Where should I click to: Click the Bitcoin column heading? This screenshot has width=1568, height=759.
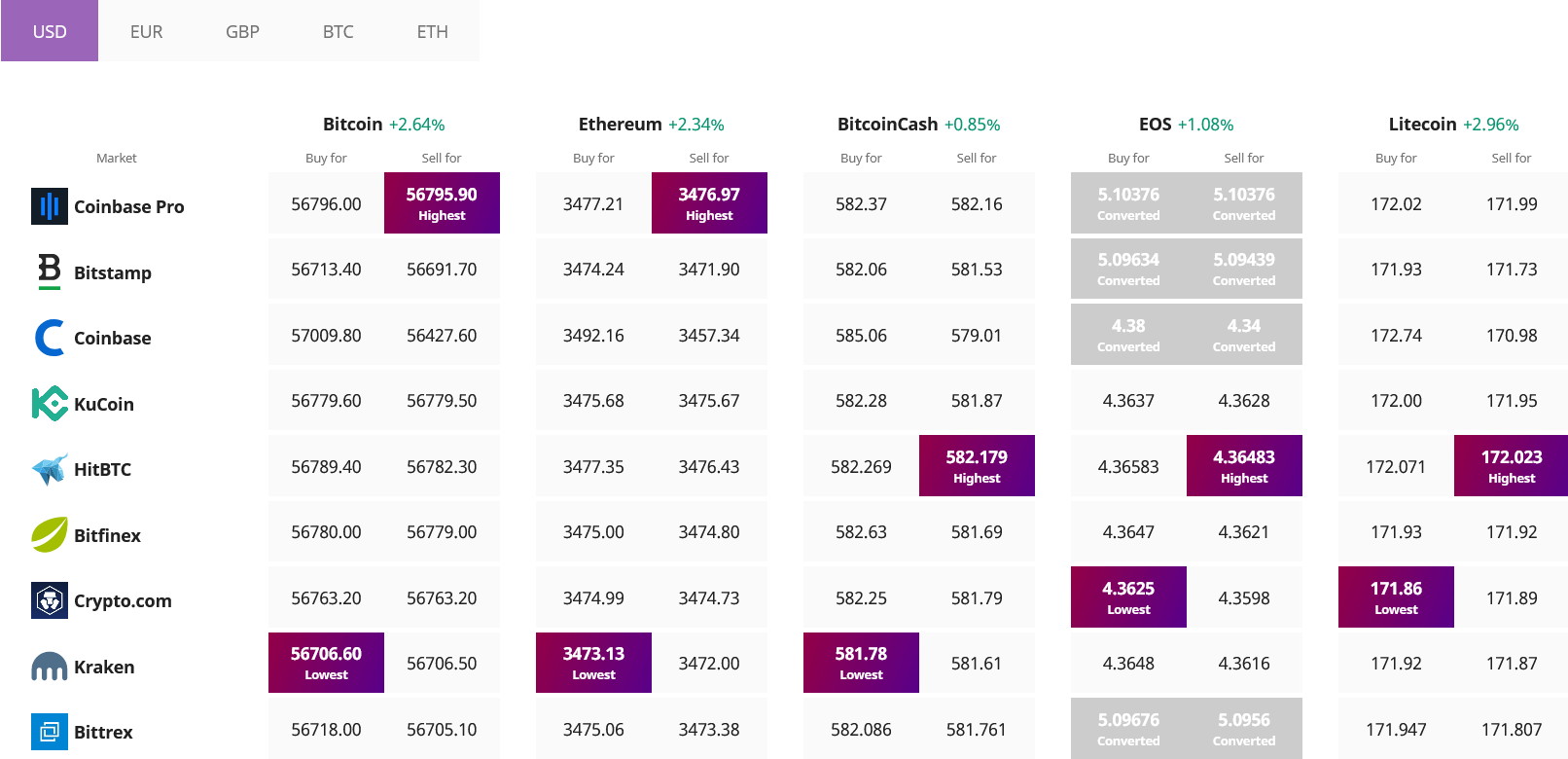coord(352,124)
